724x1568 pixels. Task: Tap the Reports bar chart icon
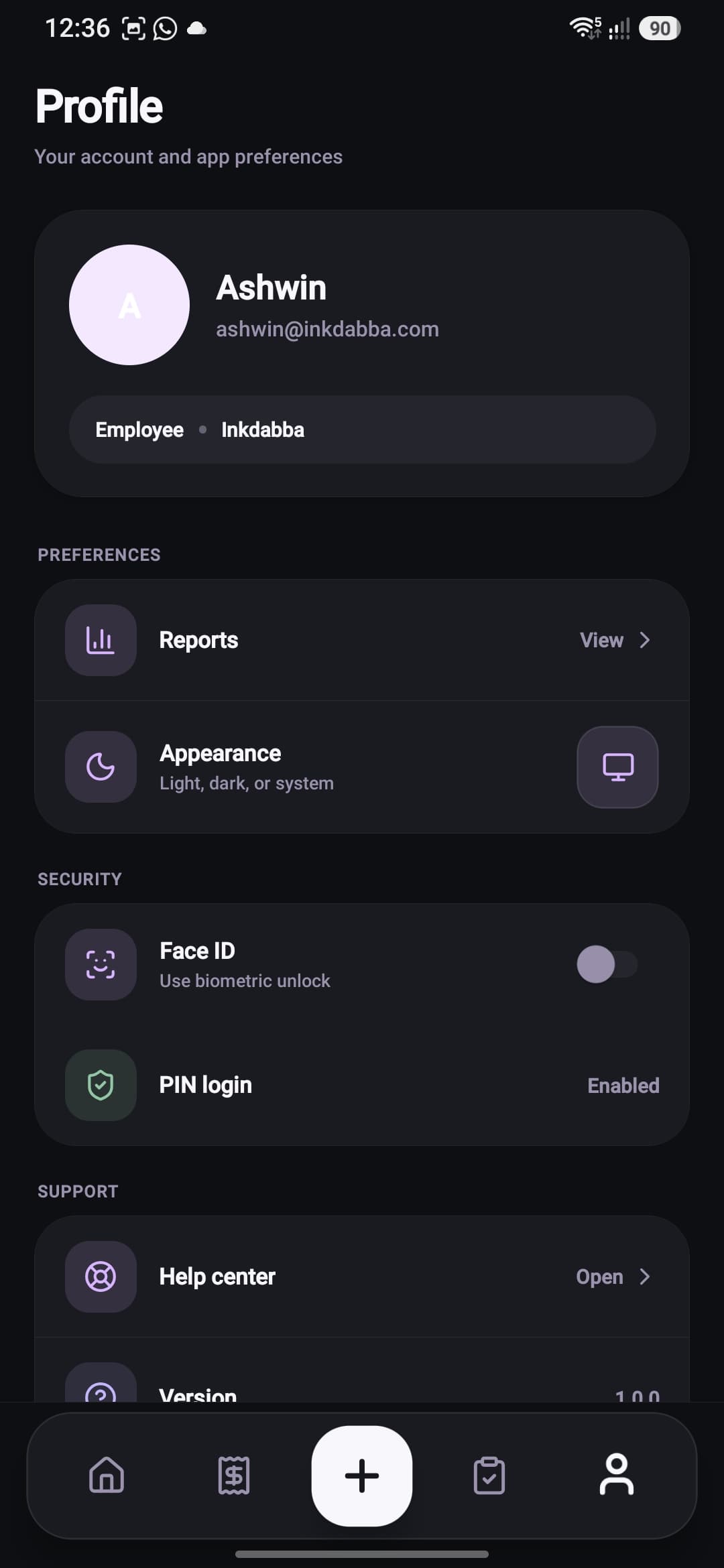click(101, 640)
